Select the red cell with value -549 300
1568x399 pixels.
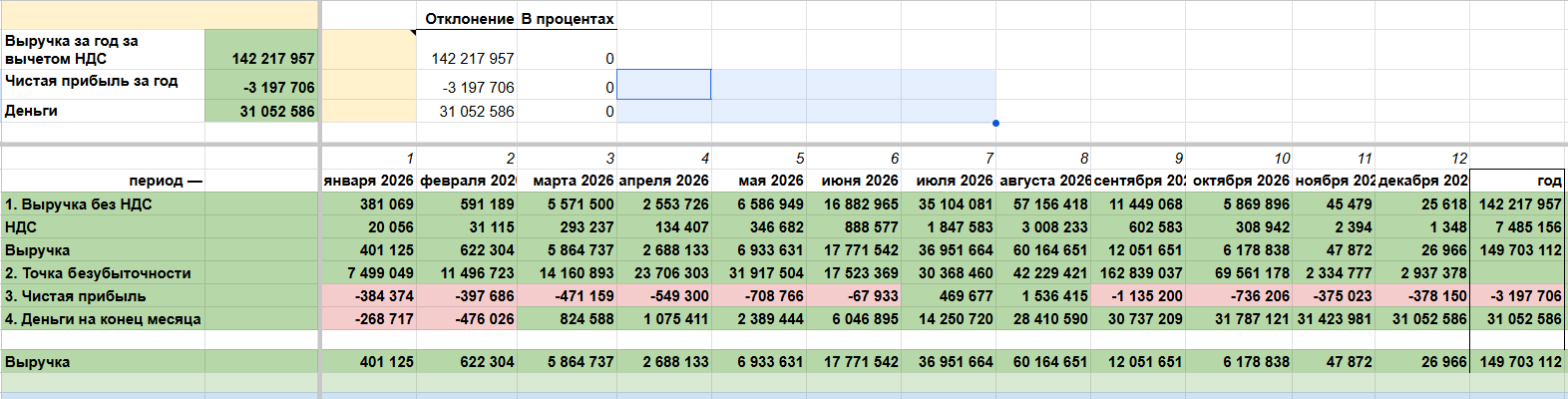[x=664, y=296]
